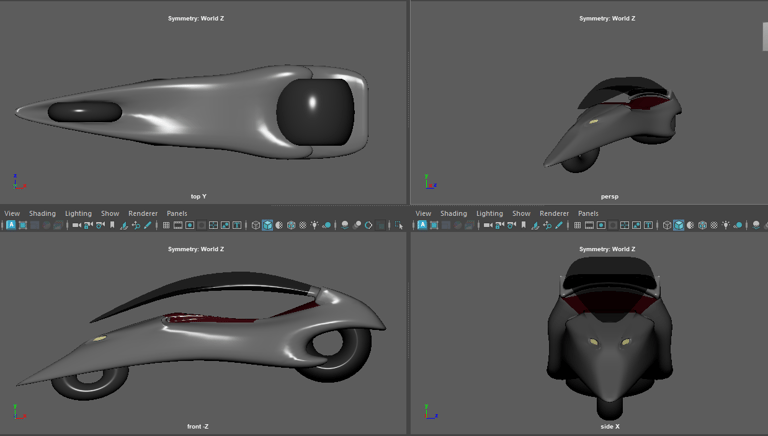
Task: Toggle Multisample Anti-aliasing in front -Z panel toolbar
Action: click(x=368, y=225)
